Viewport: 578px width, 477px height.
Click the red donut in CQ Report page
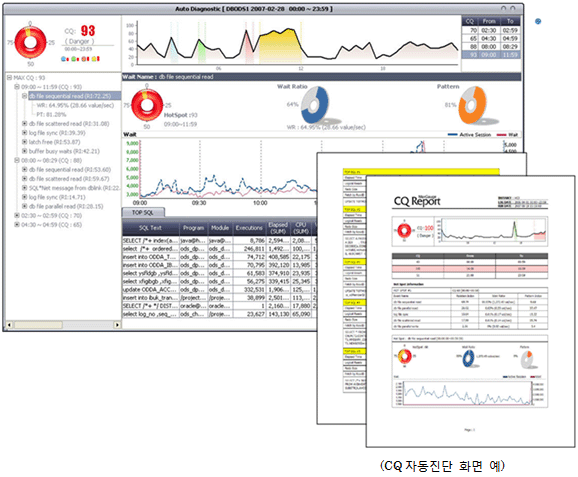click(x=404, y=230)
